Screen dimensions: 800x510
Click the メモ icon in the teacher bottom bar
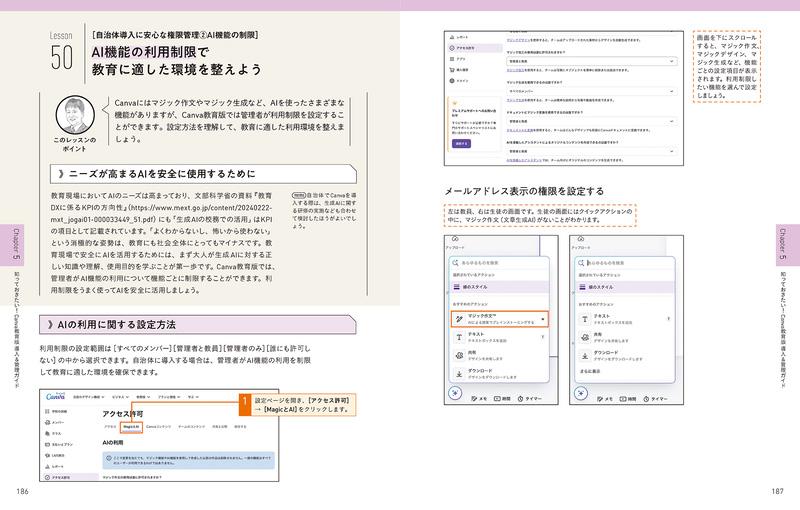point(474,399)
